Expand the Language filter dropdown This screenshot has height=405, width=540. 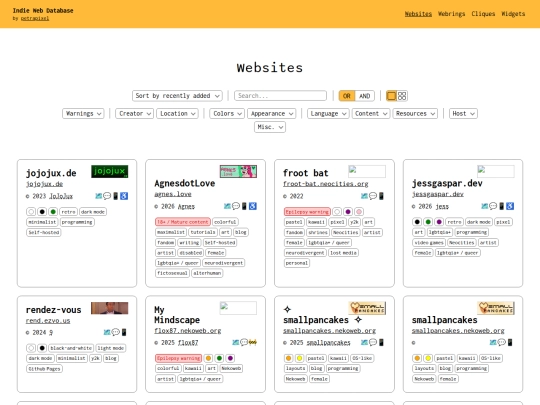(328, 114)
